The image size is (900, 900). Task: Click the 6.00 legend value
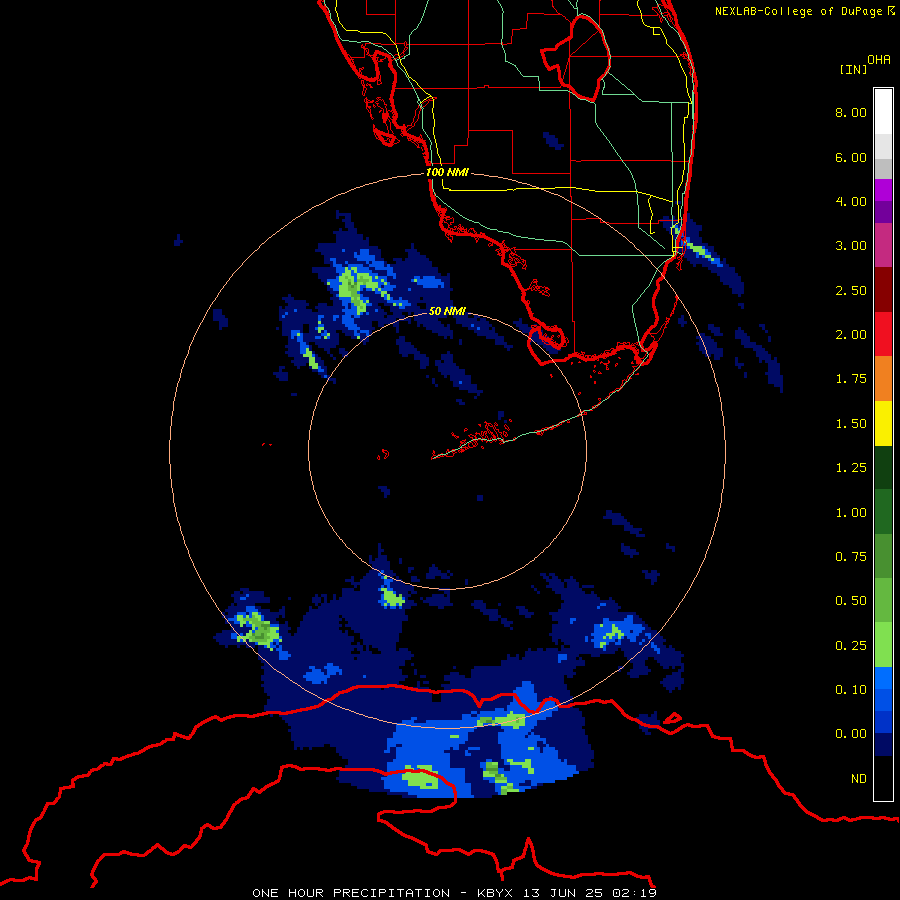point(851,157)
